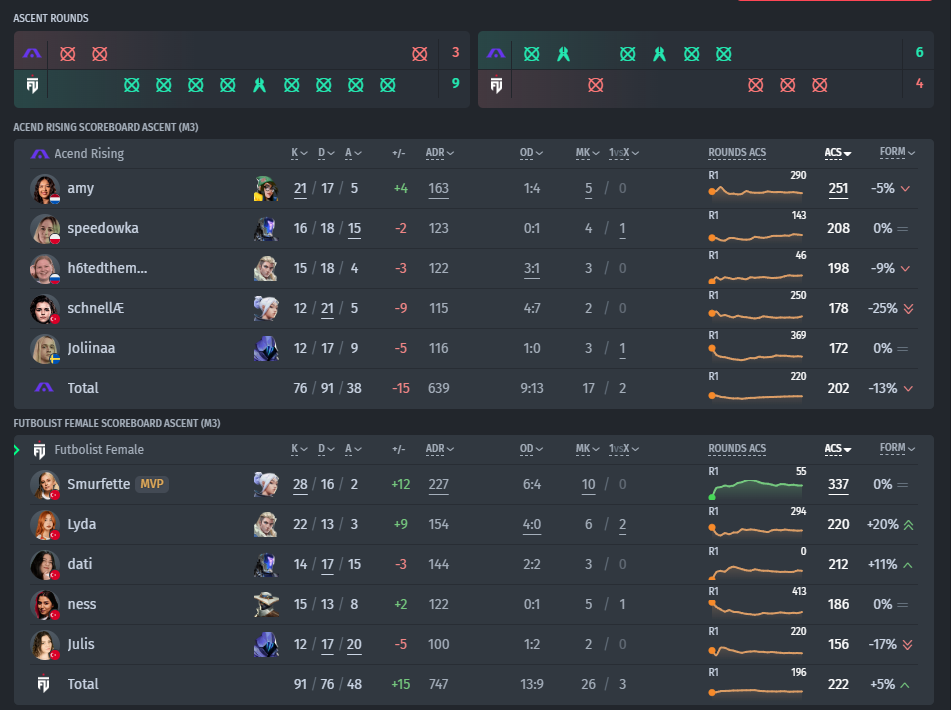
Task: Sort Futbolist Female table by MK
Action: tap(588, 449)
